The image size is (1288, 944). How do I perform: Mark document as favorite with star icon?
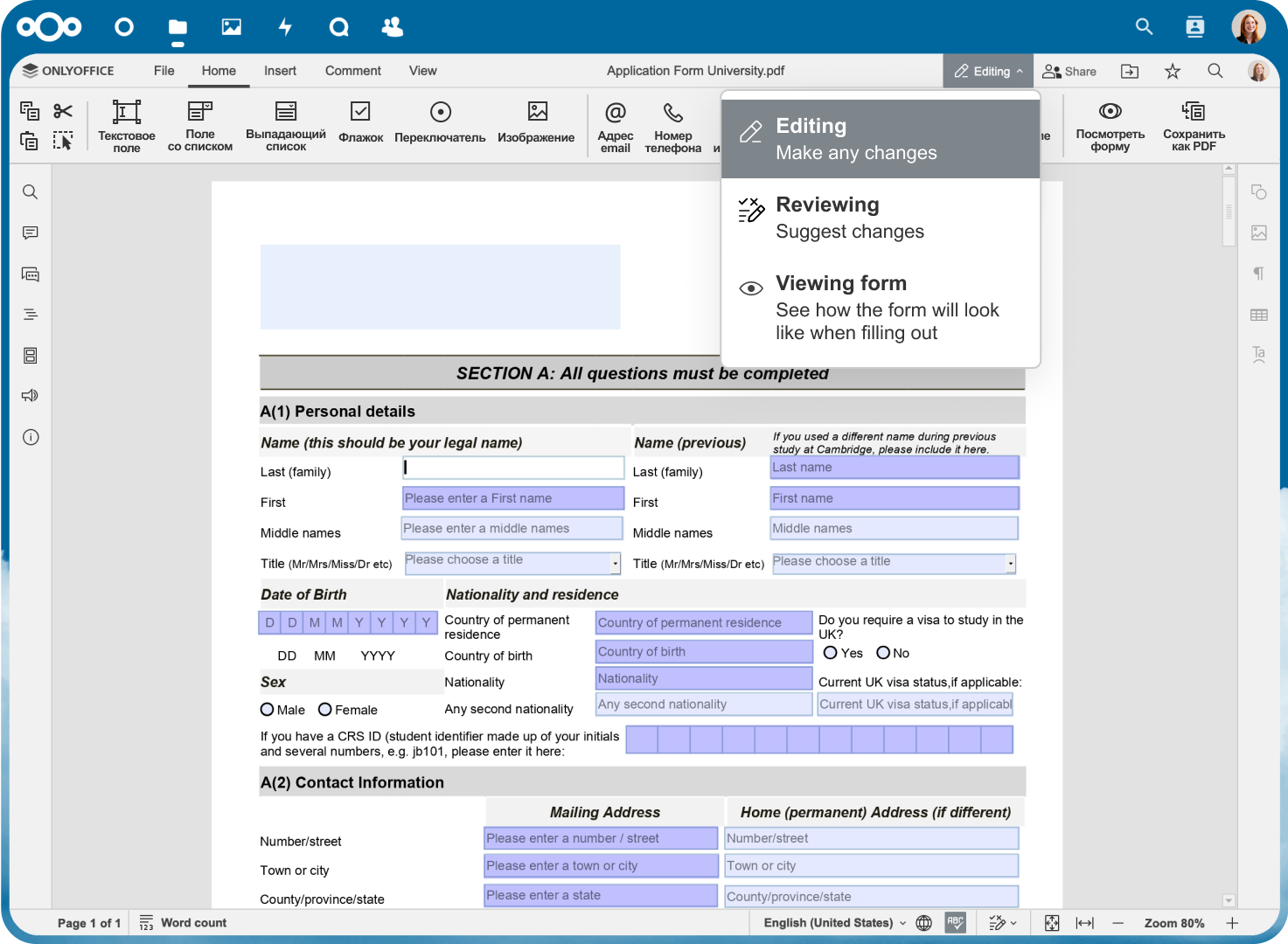(x=1173, y=72)
